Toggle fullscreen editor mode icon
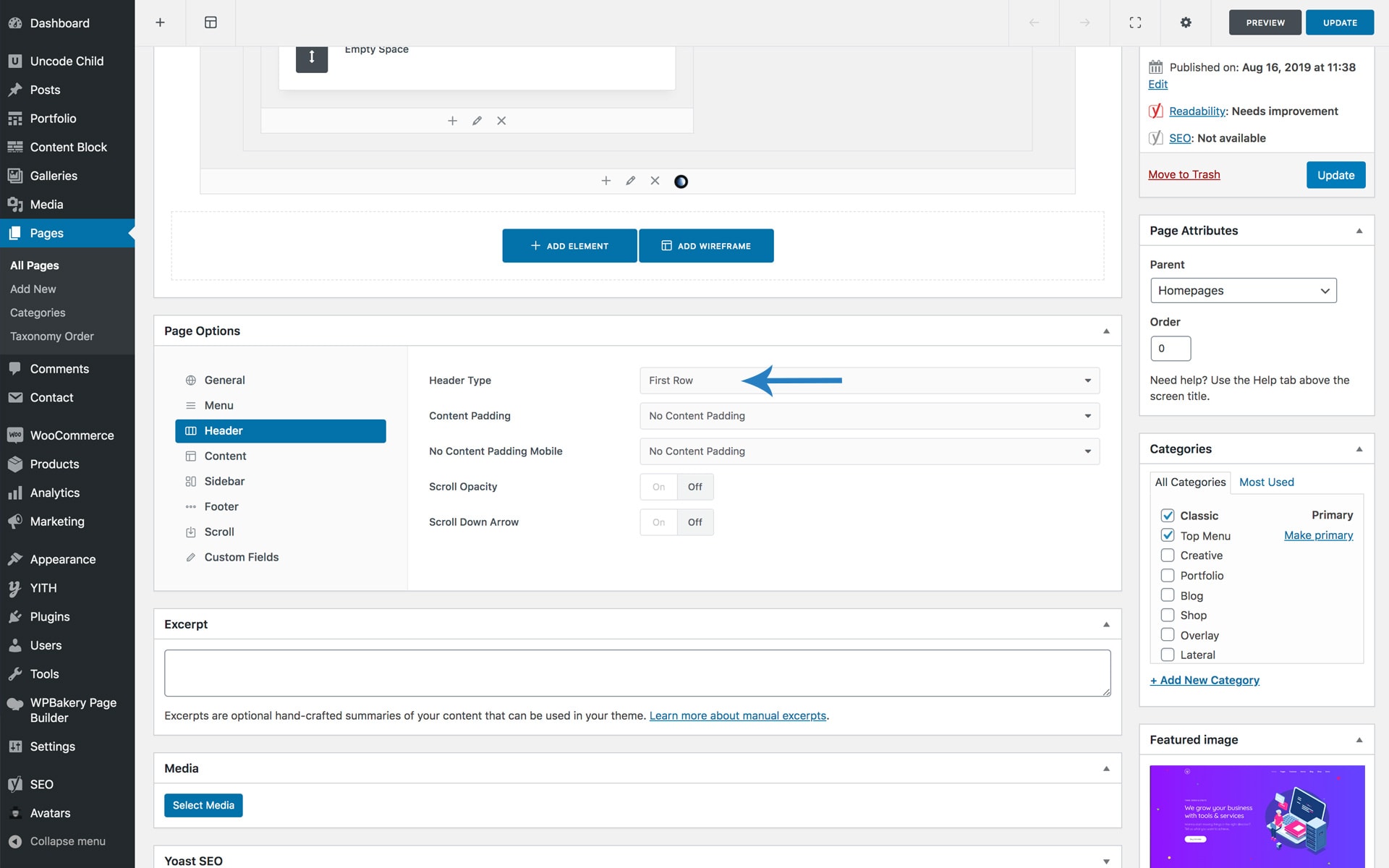Image resolution: width=1389 pixels, height=868 pixels. [1135, 22]
